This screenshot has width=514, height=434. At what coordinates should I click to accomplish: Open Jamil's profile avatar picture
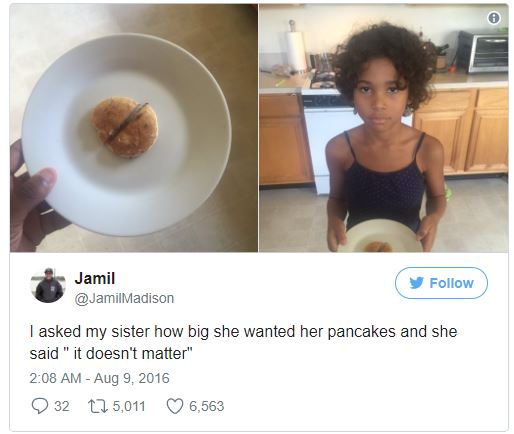(48, 286)
